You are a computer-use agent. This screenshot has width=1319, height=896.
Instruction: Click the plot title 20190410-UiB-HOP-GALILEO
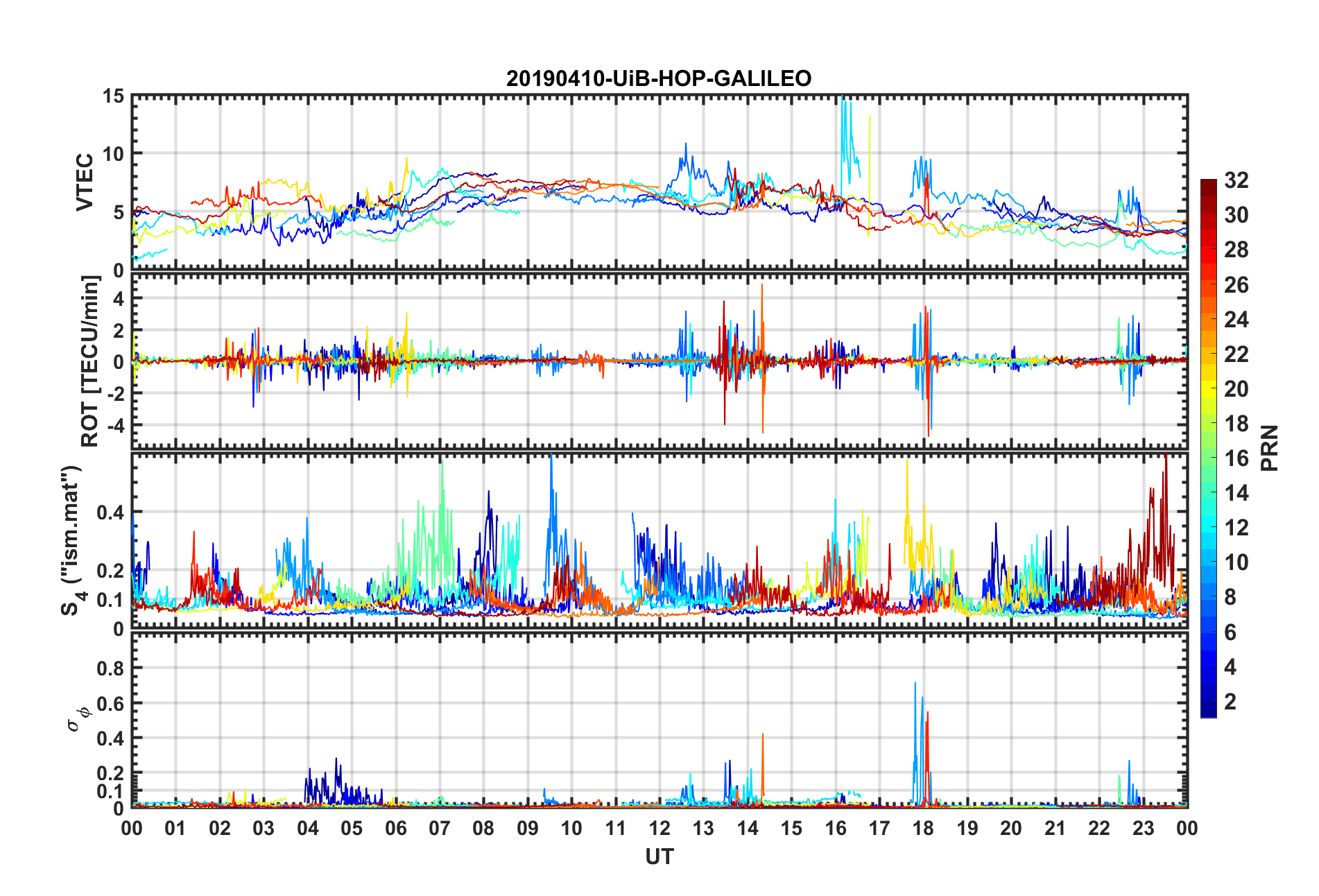(x=659, y=78)
